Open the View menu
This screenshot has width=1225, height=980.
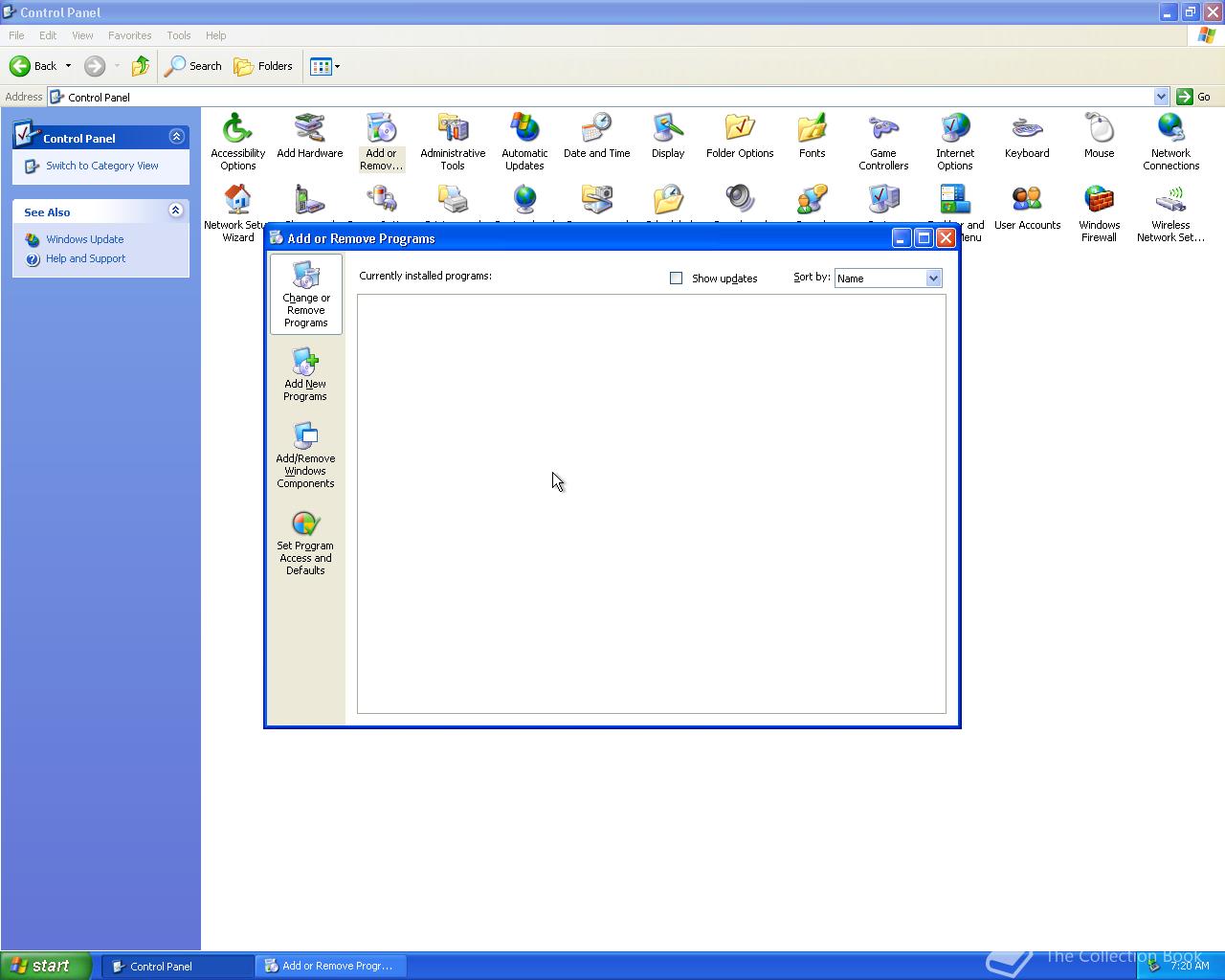click(x=82, y=35)
